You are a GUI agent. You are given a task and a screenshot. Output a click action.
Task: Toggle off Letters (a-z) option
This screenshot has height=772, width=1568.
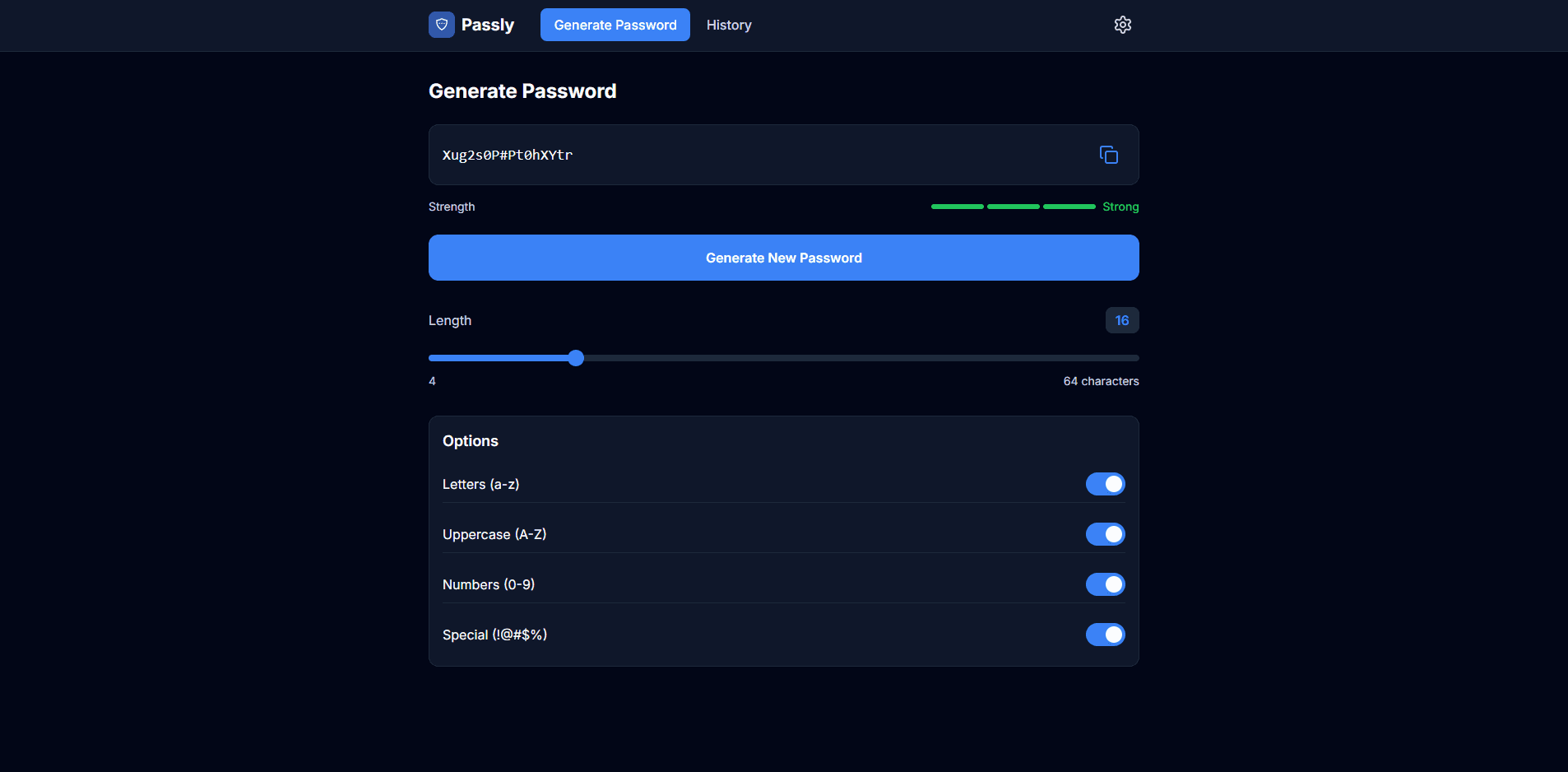[x=1106, y=484]
